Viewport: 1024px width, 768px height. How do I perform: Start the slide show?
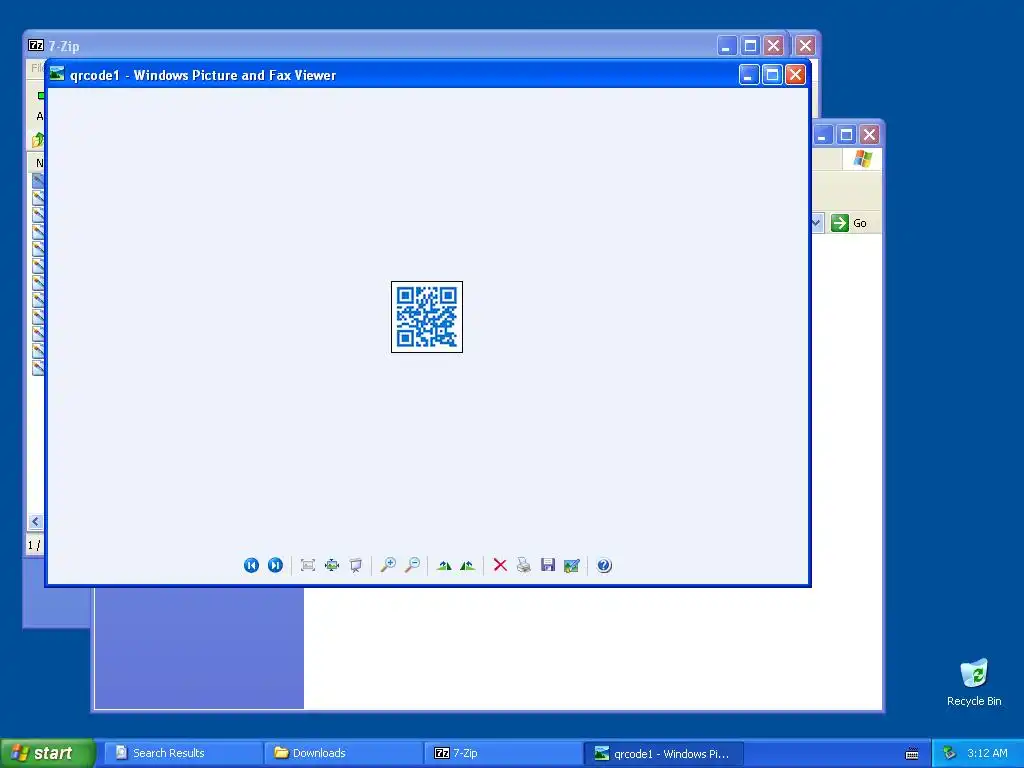tap(355, 566)
